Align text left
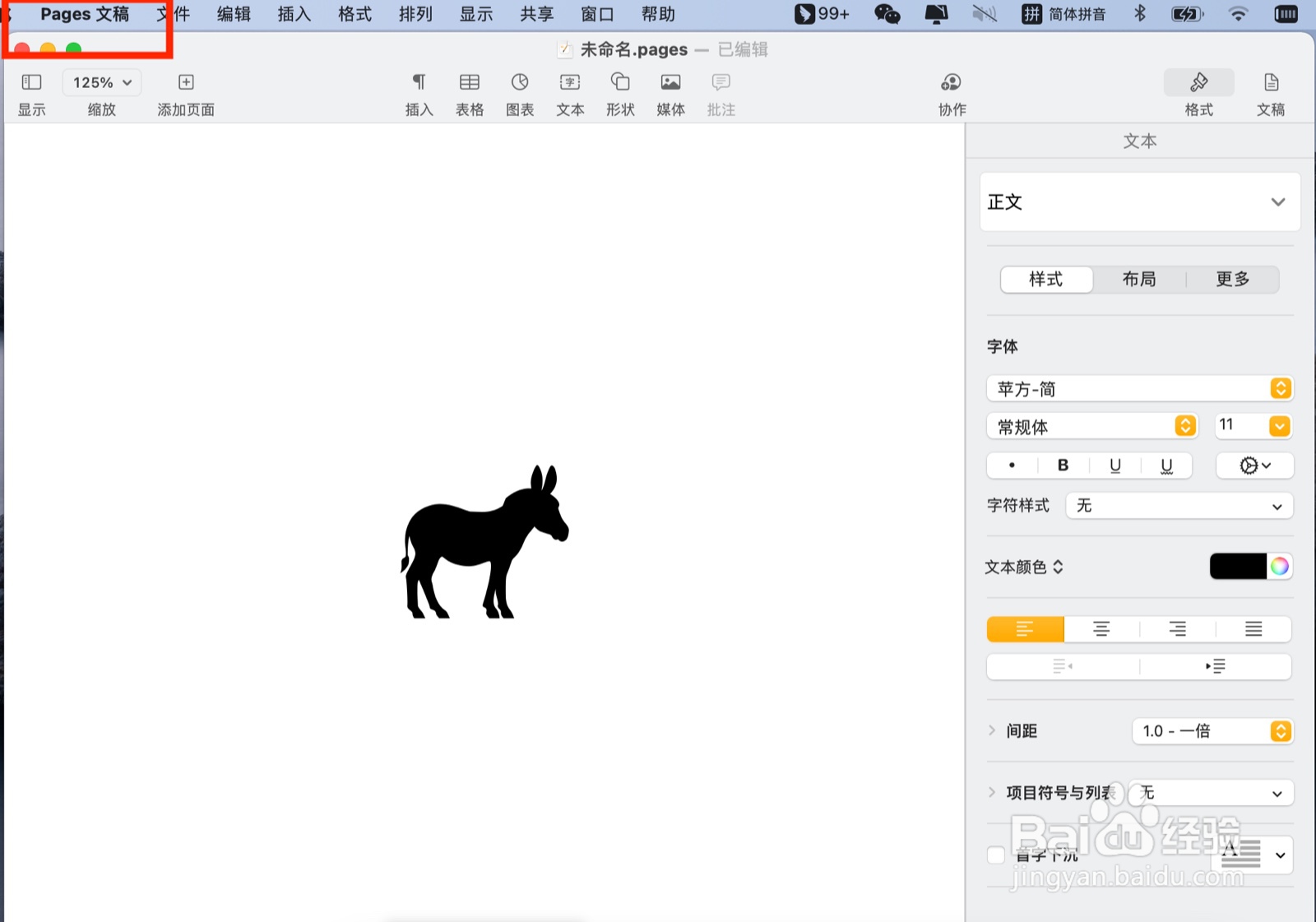Screen dimensions: 1316x922 (1025, 629)
